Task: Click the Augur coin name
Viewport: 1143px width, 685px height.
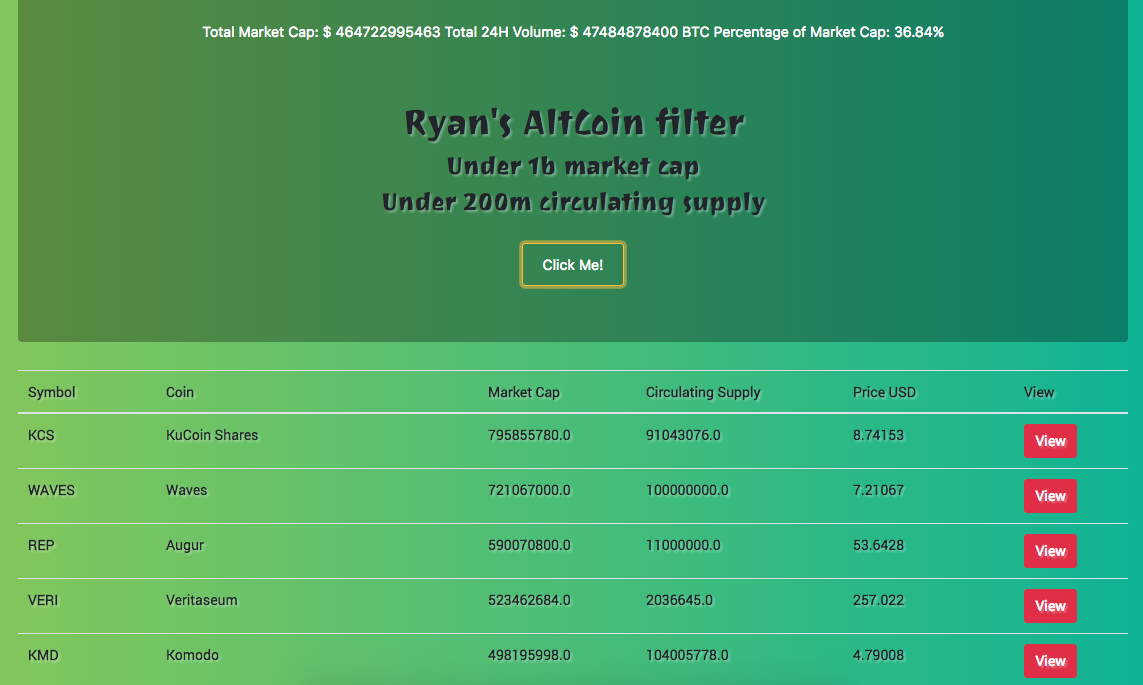Action: click(185, 545)
